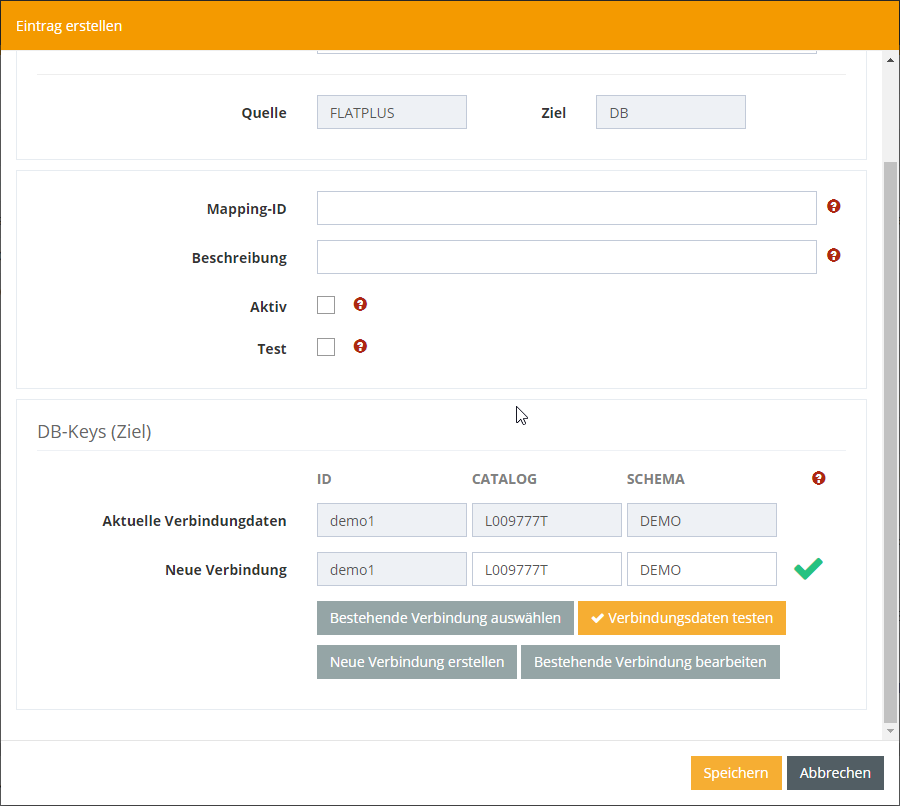Open help icon beside Test checkbox
Viewport: 900px width, 806px height.
click(x=360, y=347)
